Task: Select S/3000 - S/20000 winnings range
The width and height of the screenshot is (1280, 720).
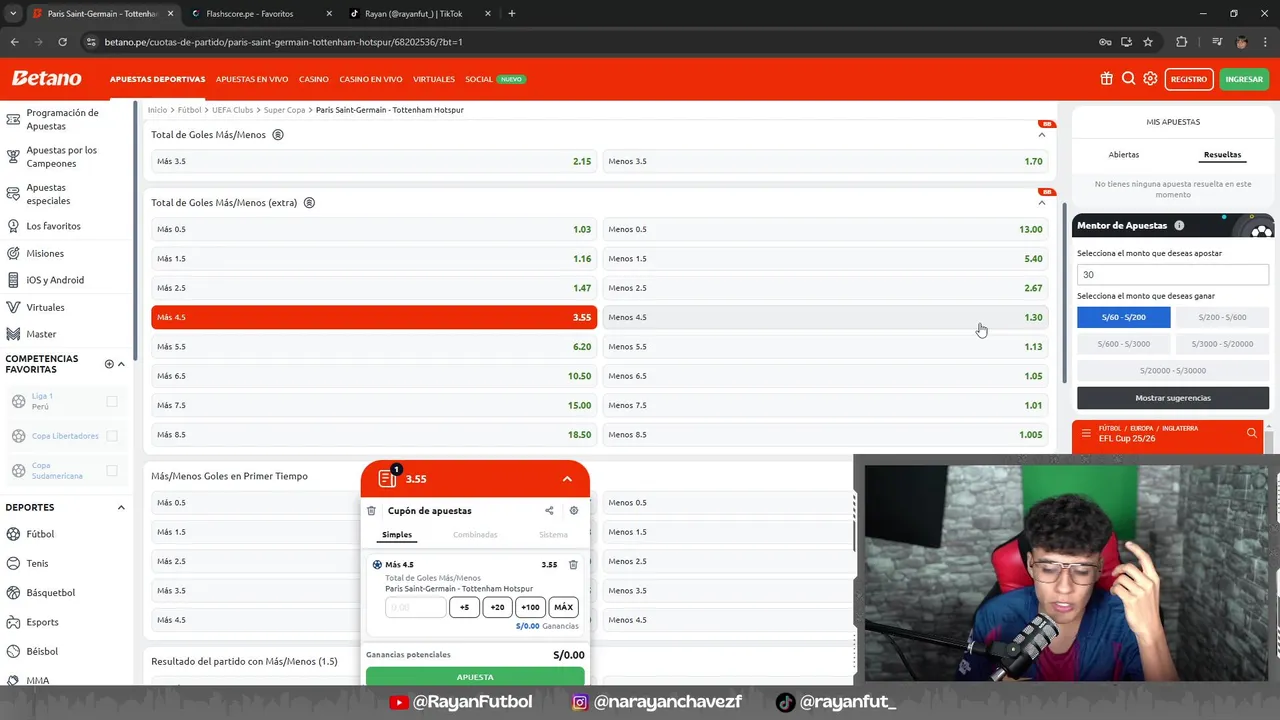Action: 1222,344
